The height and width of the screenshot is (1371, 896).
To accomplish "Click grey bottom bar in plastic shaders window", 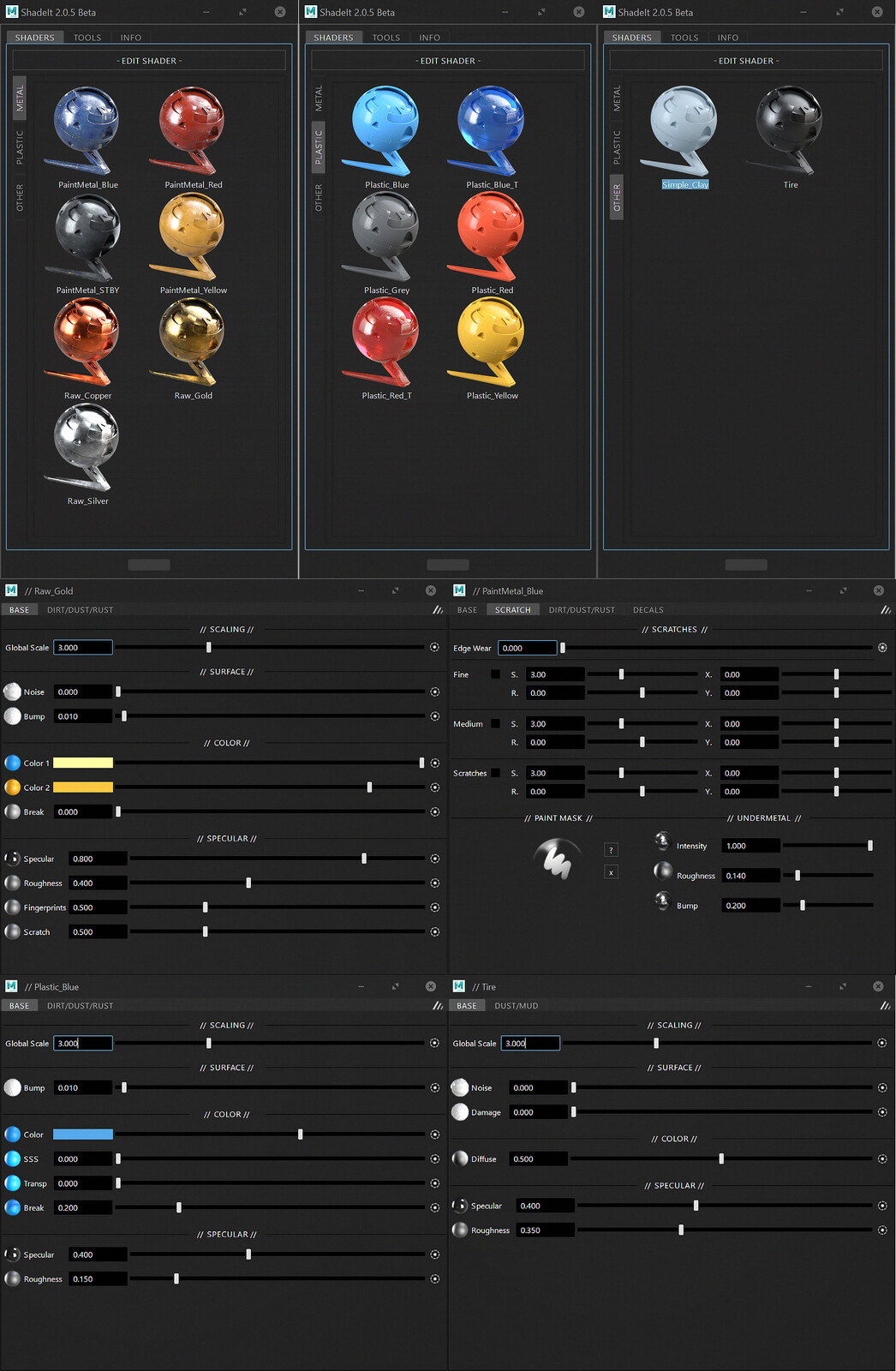I will (x=448, y=565).
